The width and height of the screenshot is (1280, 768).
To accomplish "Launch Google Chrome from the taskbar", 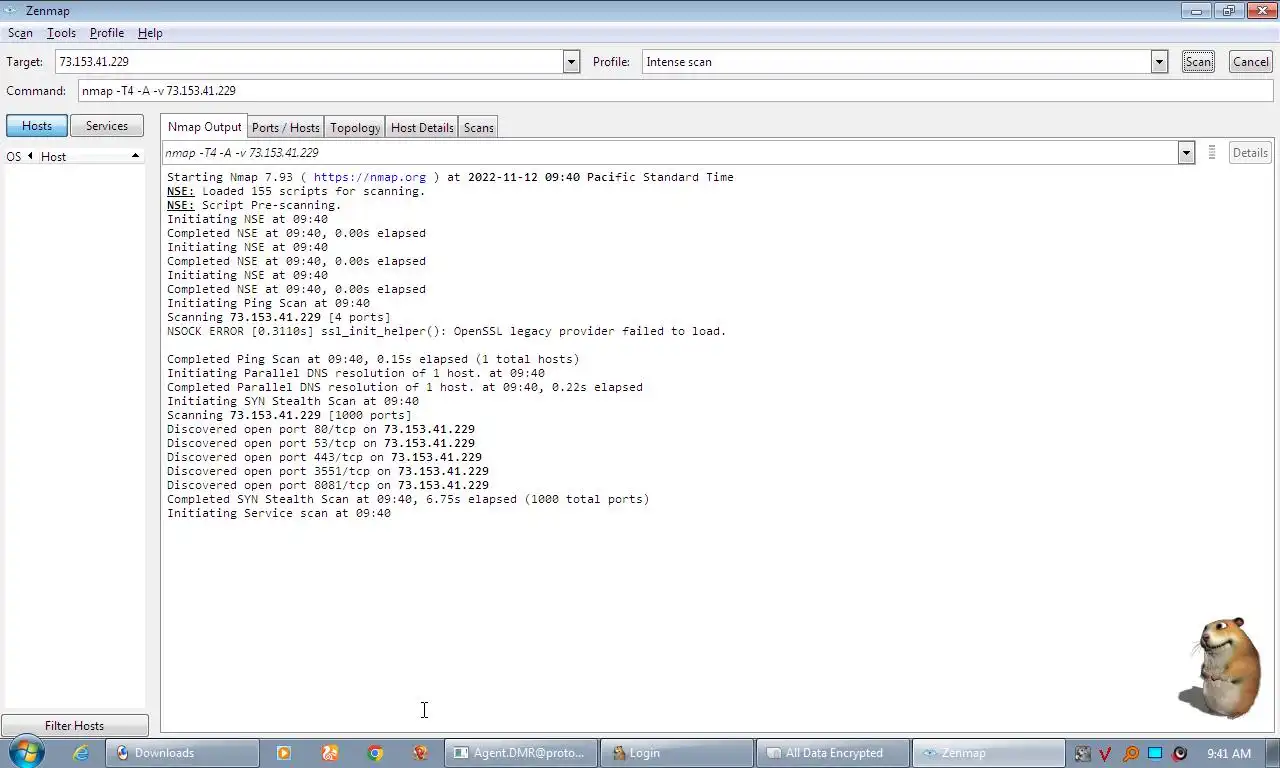I will (375, 753).
